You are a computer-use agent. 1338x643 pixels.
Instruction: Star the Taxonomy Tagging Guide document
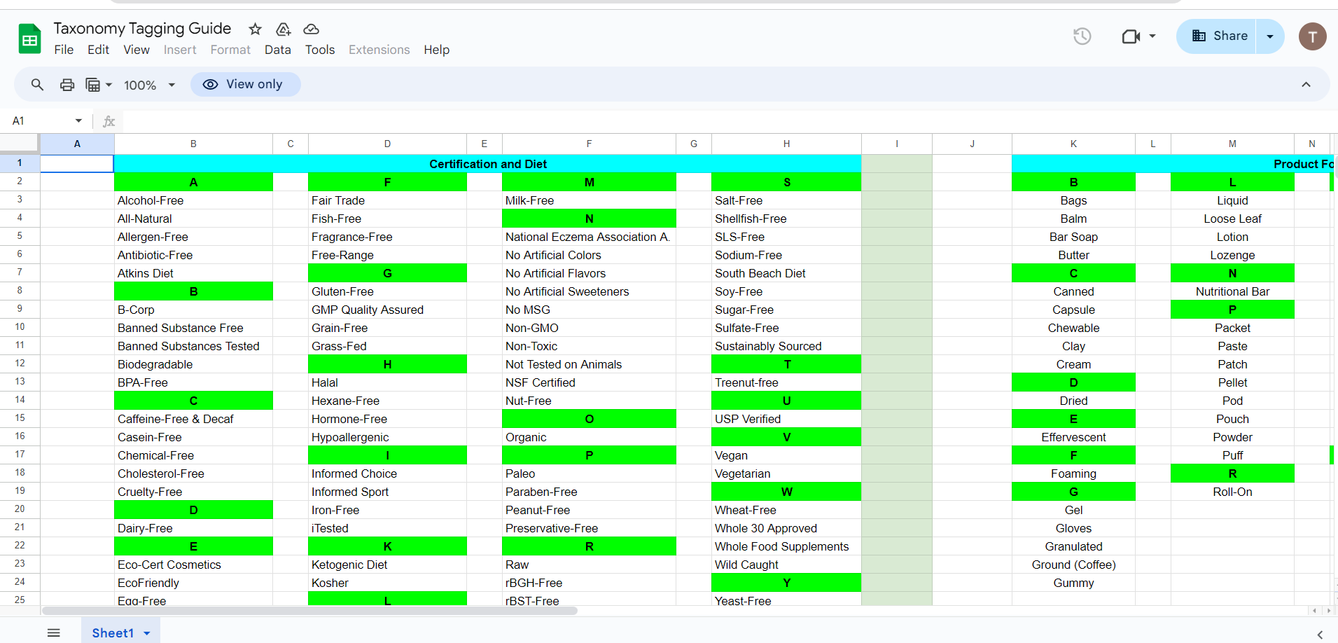click(255, 29)
